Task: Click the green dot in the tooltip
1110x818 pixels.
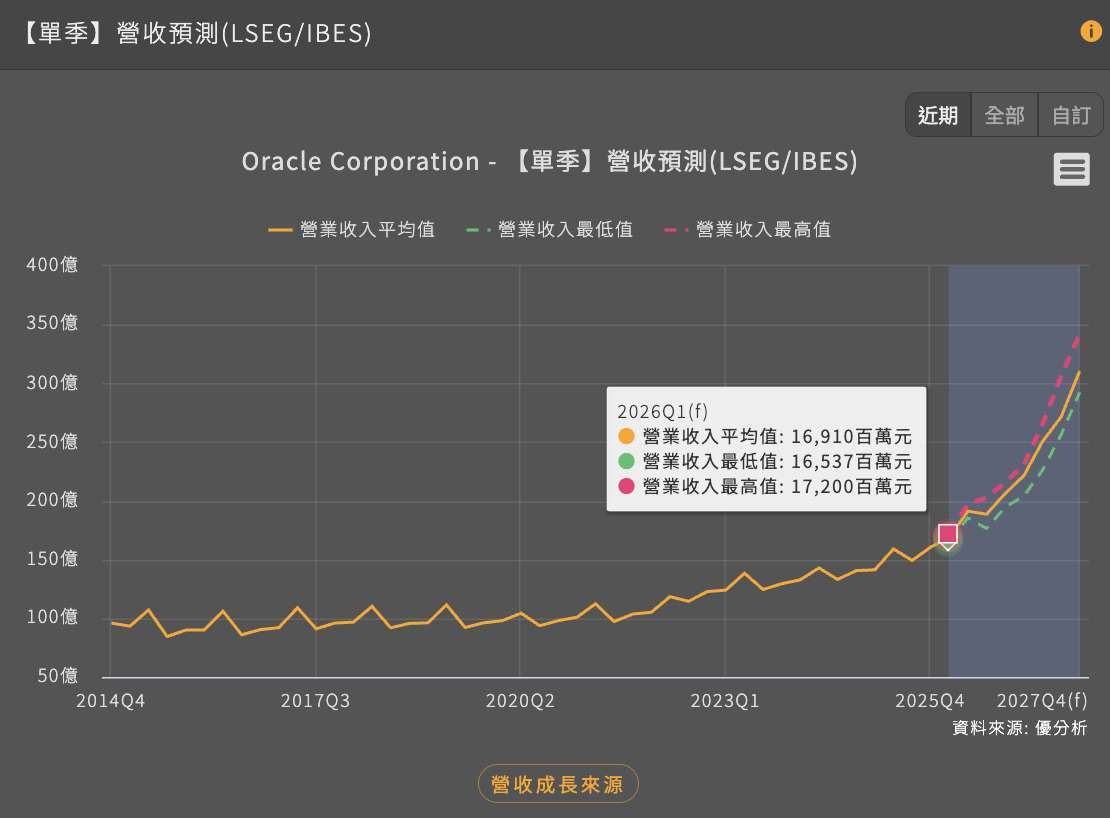Action: pos(627,461)
